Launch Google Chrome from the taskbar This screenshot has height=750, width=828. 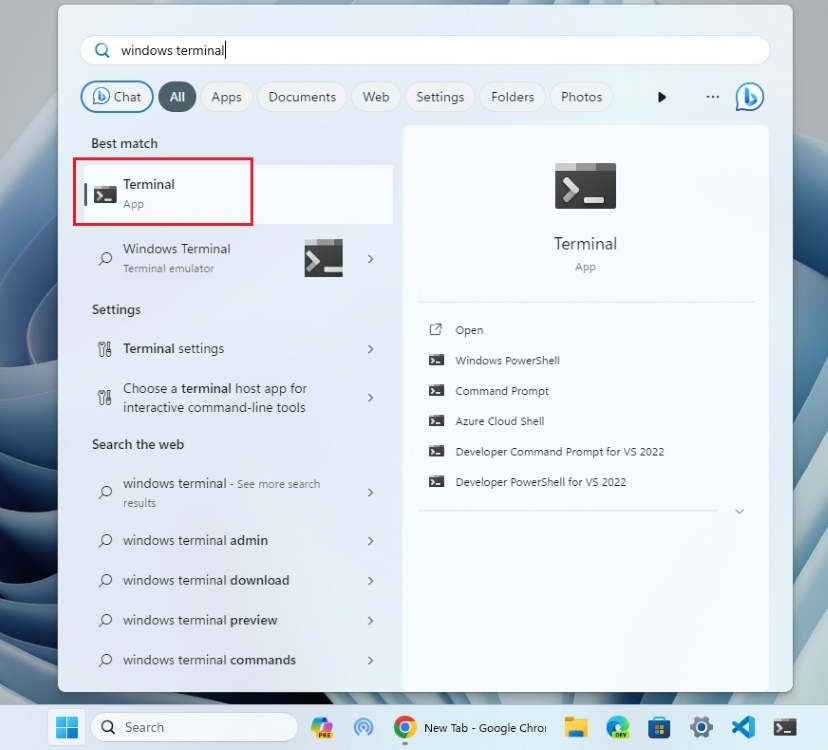(x=405, y=727)
